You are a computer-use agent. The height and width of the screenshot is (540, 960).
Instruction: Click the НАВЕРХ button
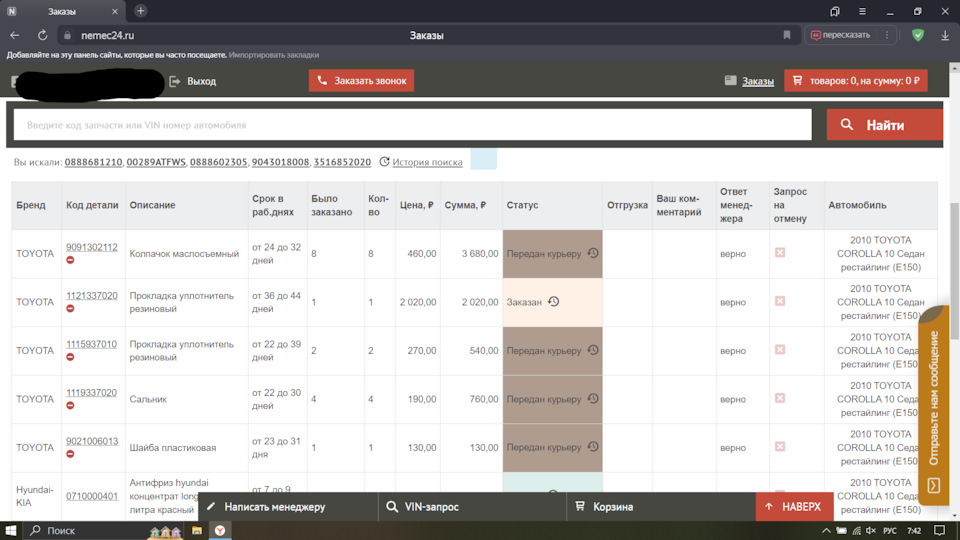click(x=795, y=506)
